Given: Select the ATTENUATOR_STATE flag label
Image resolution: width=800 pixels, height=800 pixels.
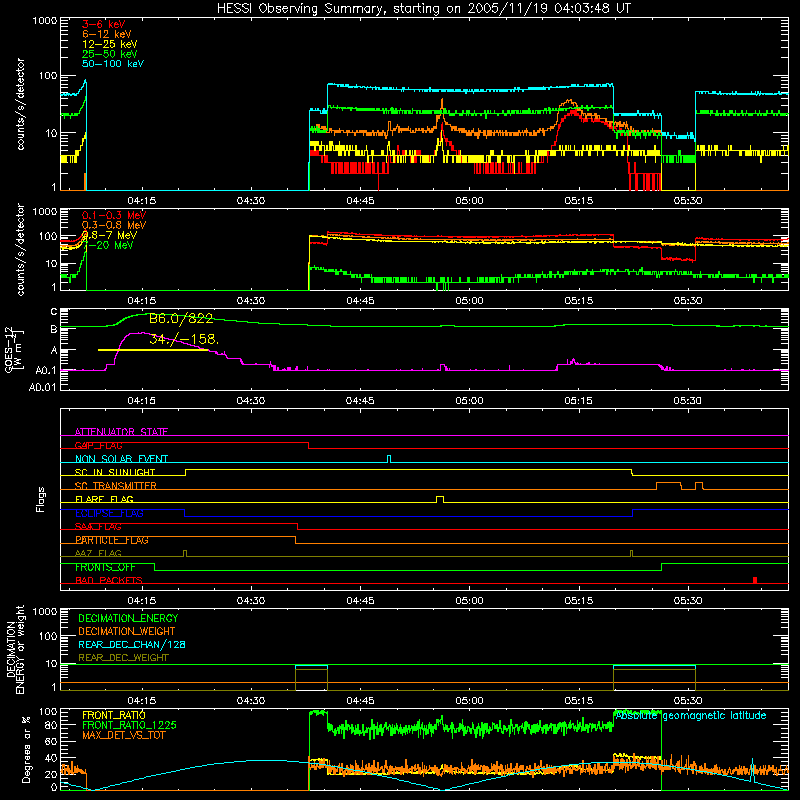Looking at the screenshot, I should point(121,432).
